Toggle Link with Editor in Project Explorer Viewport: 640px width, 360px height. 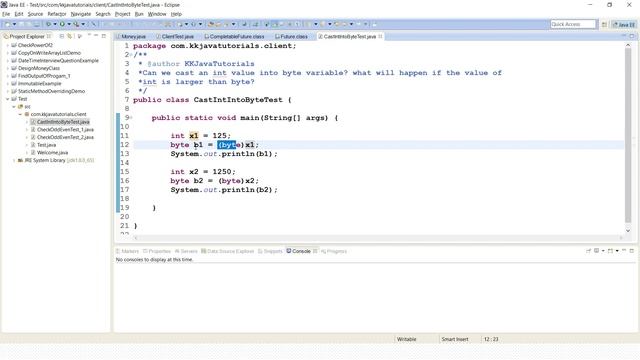pyautogui.click(x=70, y=36)
